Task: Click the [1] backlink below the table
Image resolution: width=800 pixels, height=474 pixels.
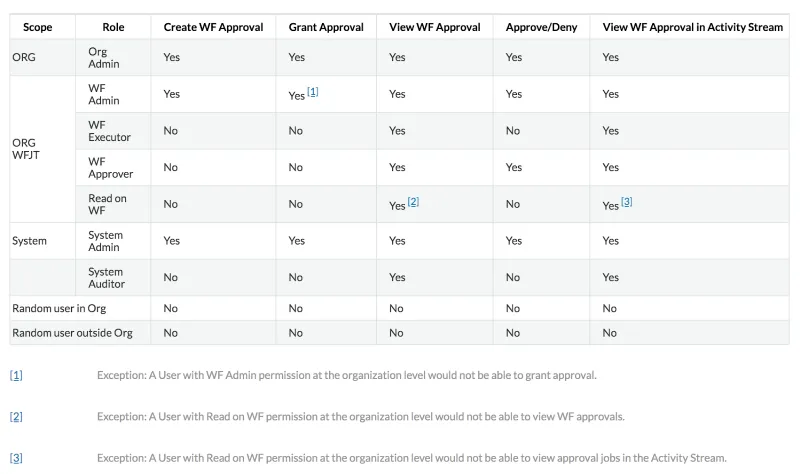Action: click(x=16, y=375)
